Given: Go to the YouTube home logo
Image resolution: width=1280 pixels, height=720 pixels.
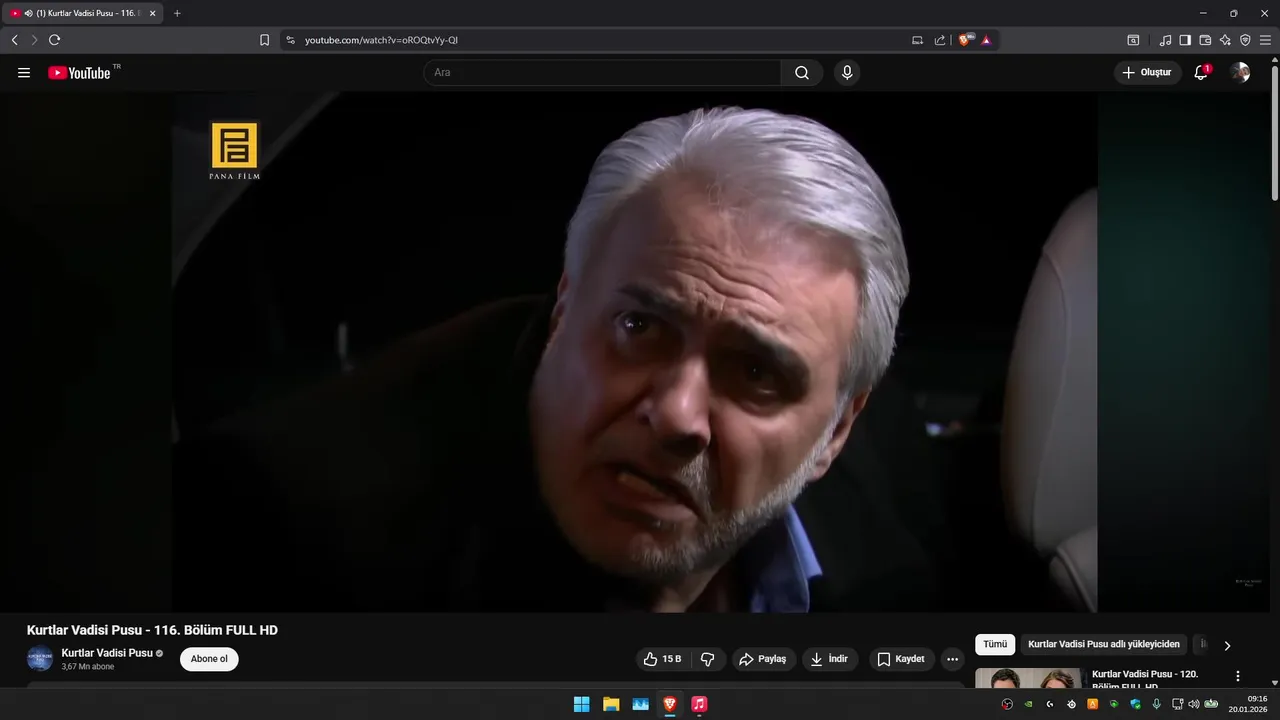Looking at the screenshot, I should click(x=80, y=73).
